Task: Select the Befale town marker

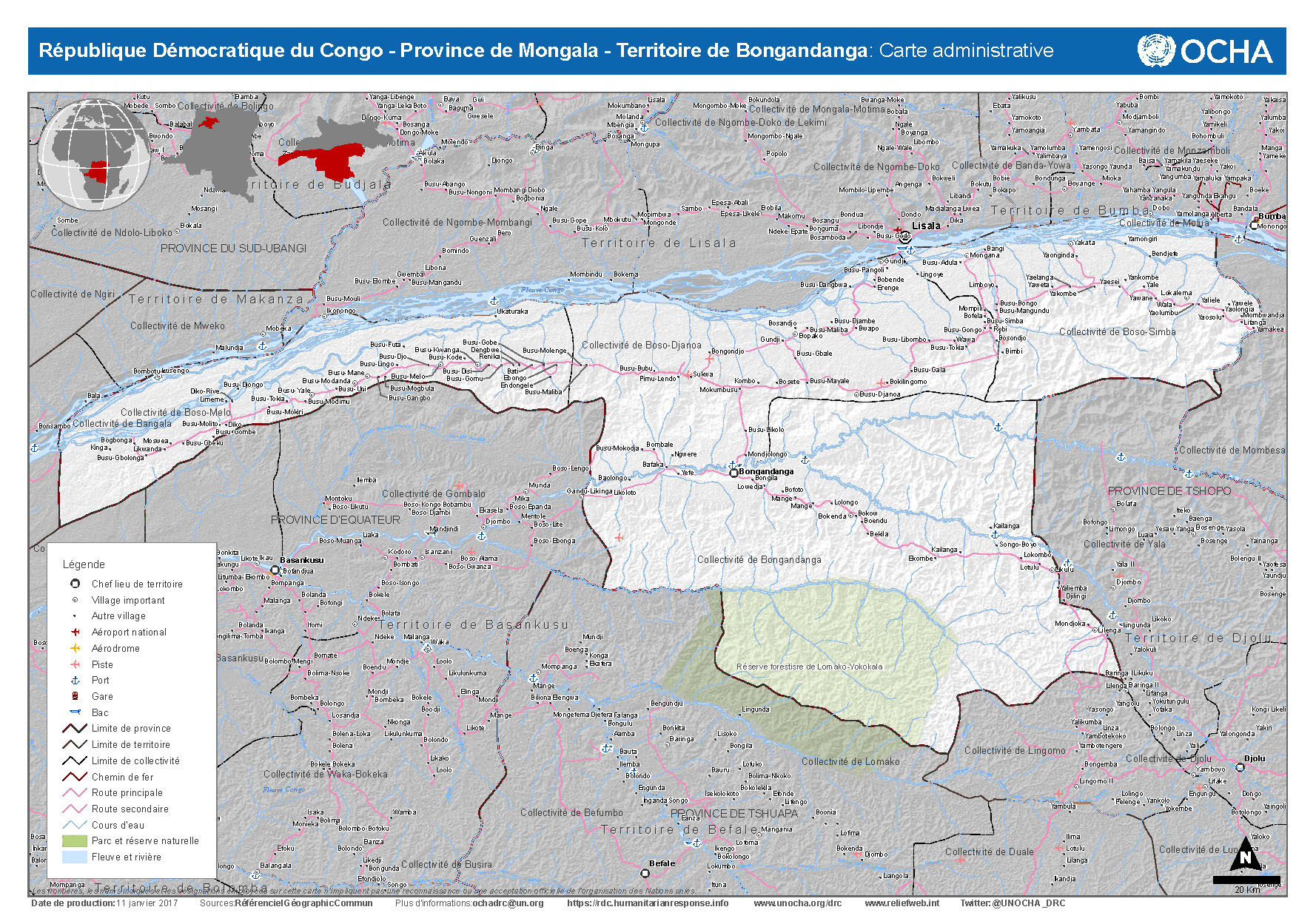Action: (645, 874)
